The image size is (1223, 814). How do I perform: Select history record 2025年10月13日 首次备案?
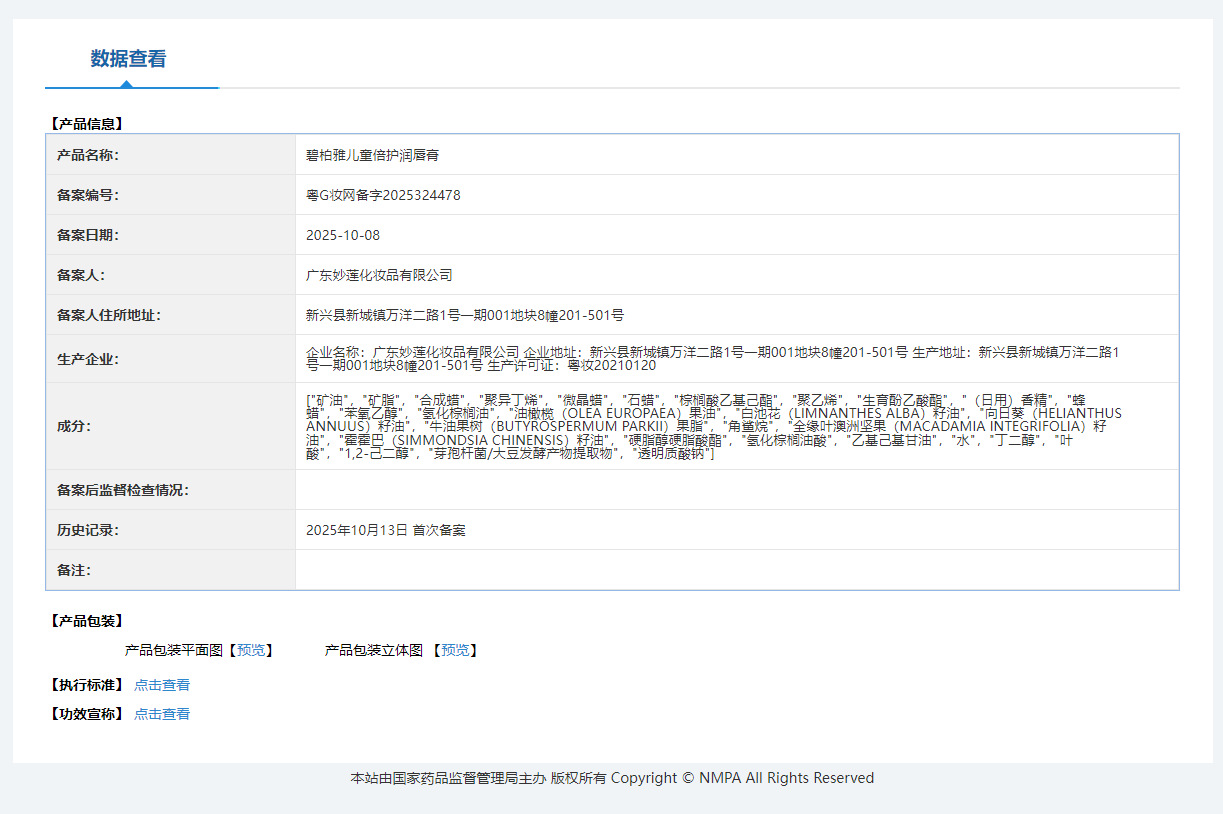coord(386,530)
